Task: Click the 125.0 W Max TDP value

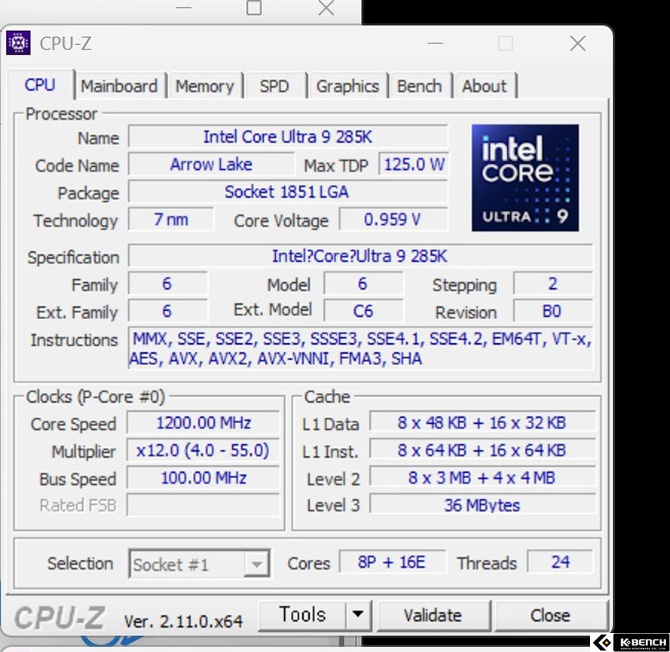Action: [414, 164]
